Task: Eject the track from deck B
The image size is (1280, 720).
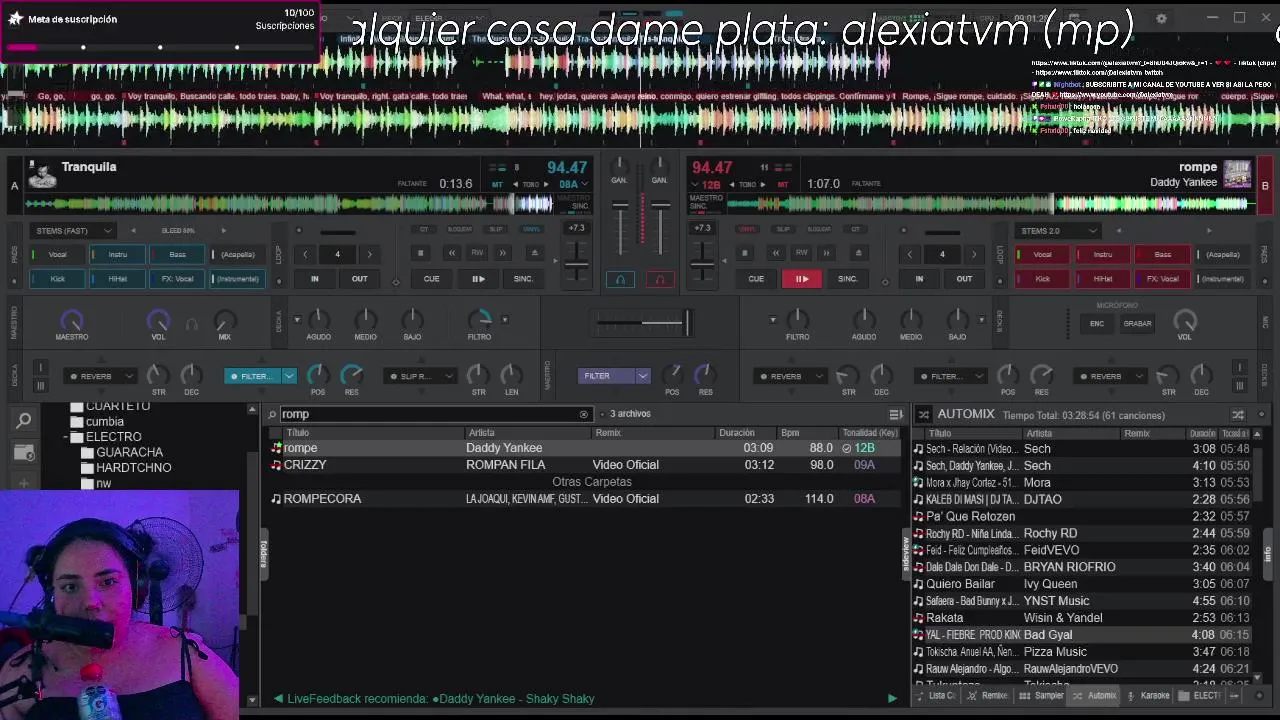Action: (x=858, y=253)
